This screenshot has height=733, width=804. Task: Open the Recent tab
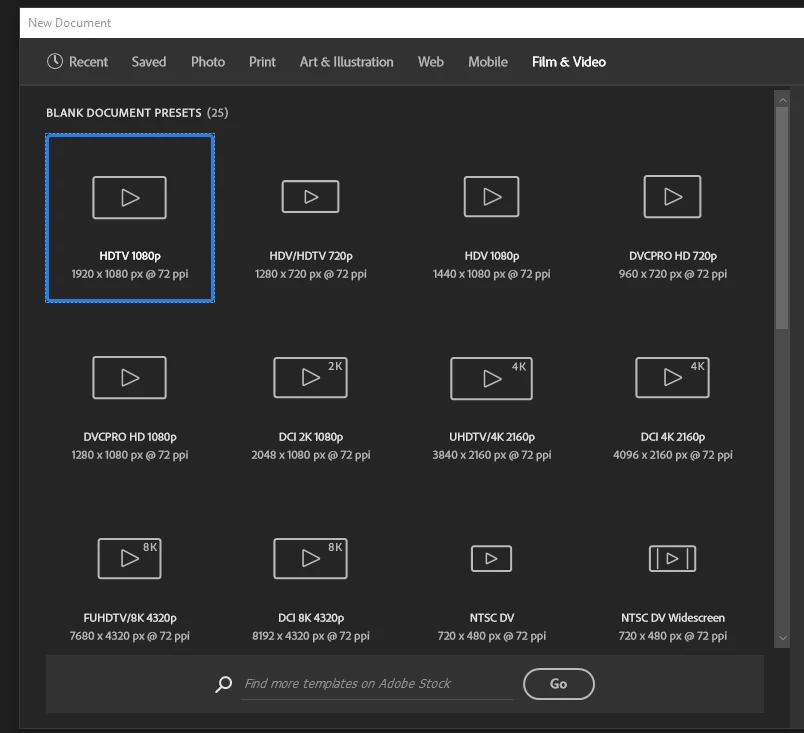[x=88, y=62]
